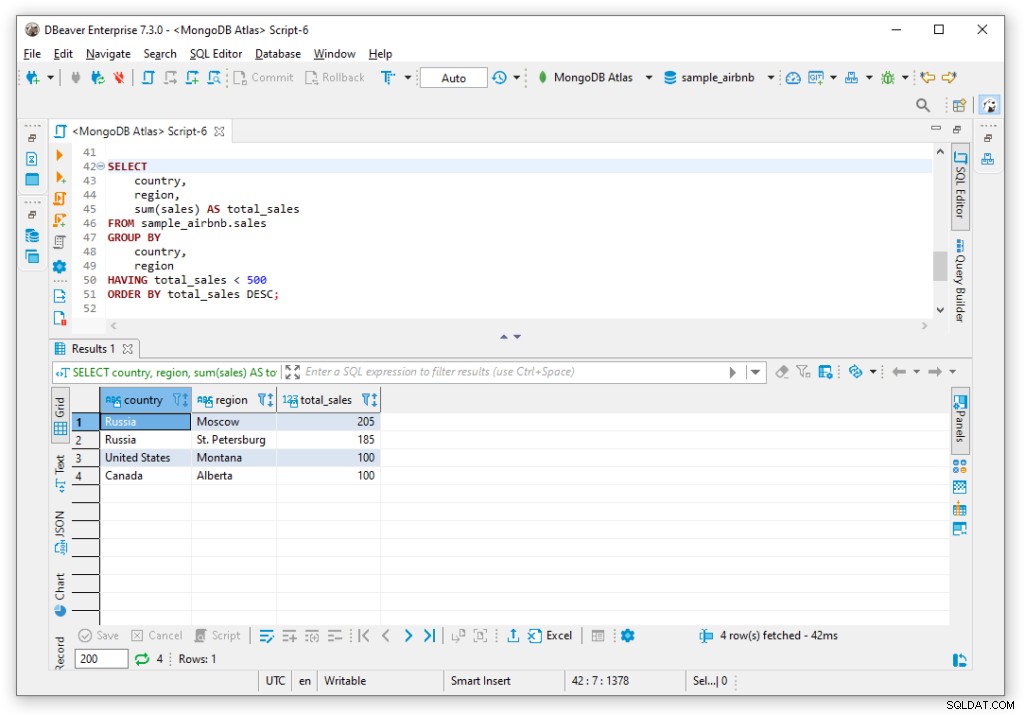Screen dimensions: 1024x715
Task: Switch results to Chart view
Action: (60, 594)
